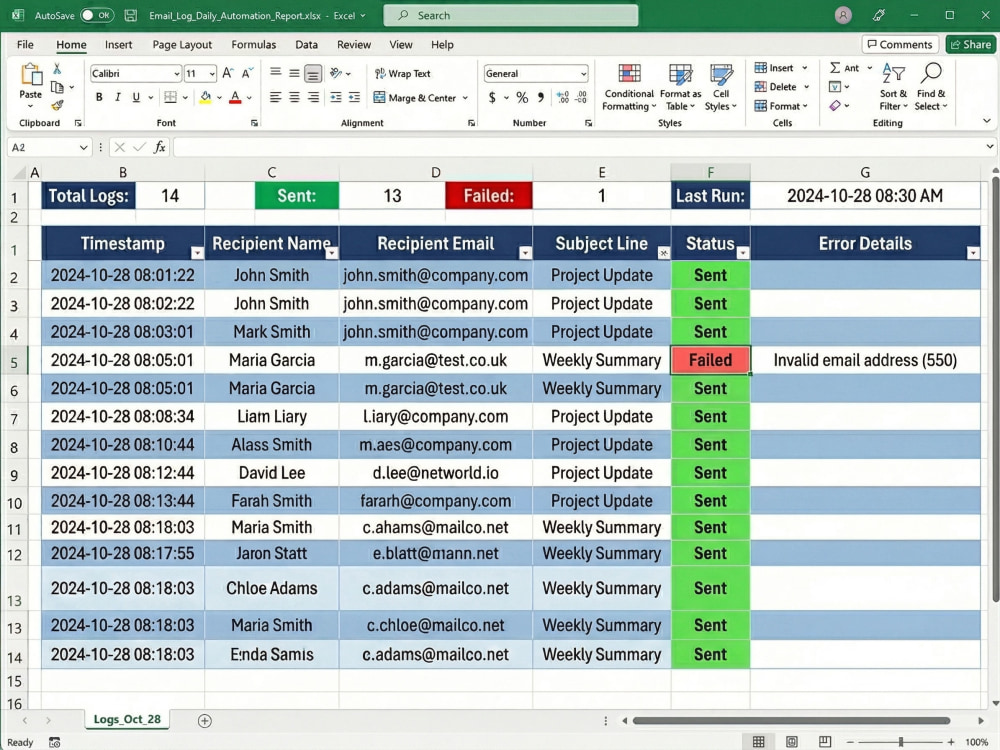The image size is (1000, 750).
Task: Click the Decrease Decimal icon
Action: click(581, 97)
